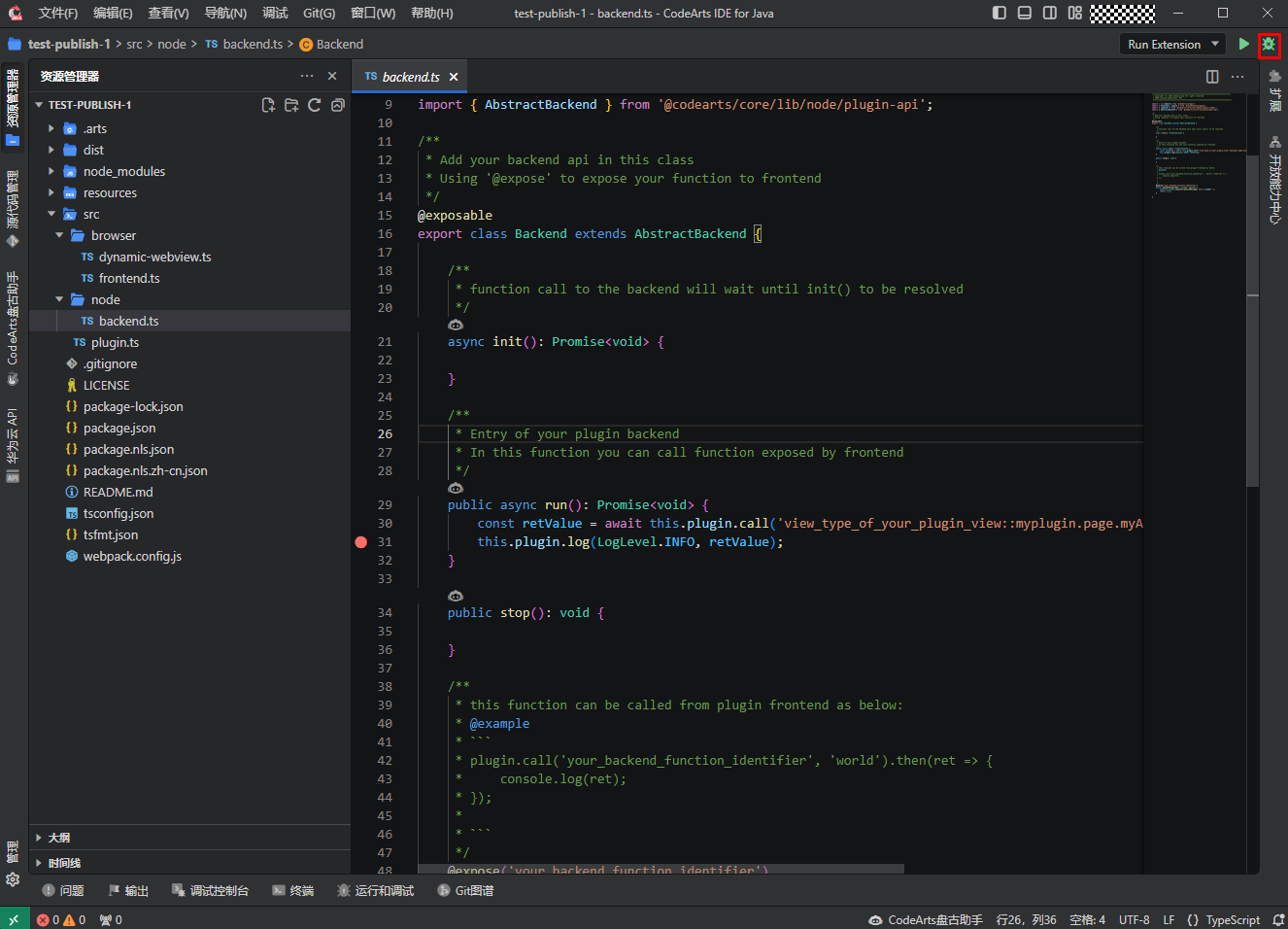
Task: Collapse all folders in explorer
Action: pos(338,105)
